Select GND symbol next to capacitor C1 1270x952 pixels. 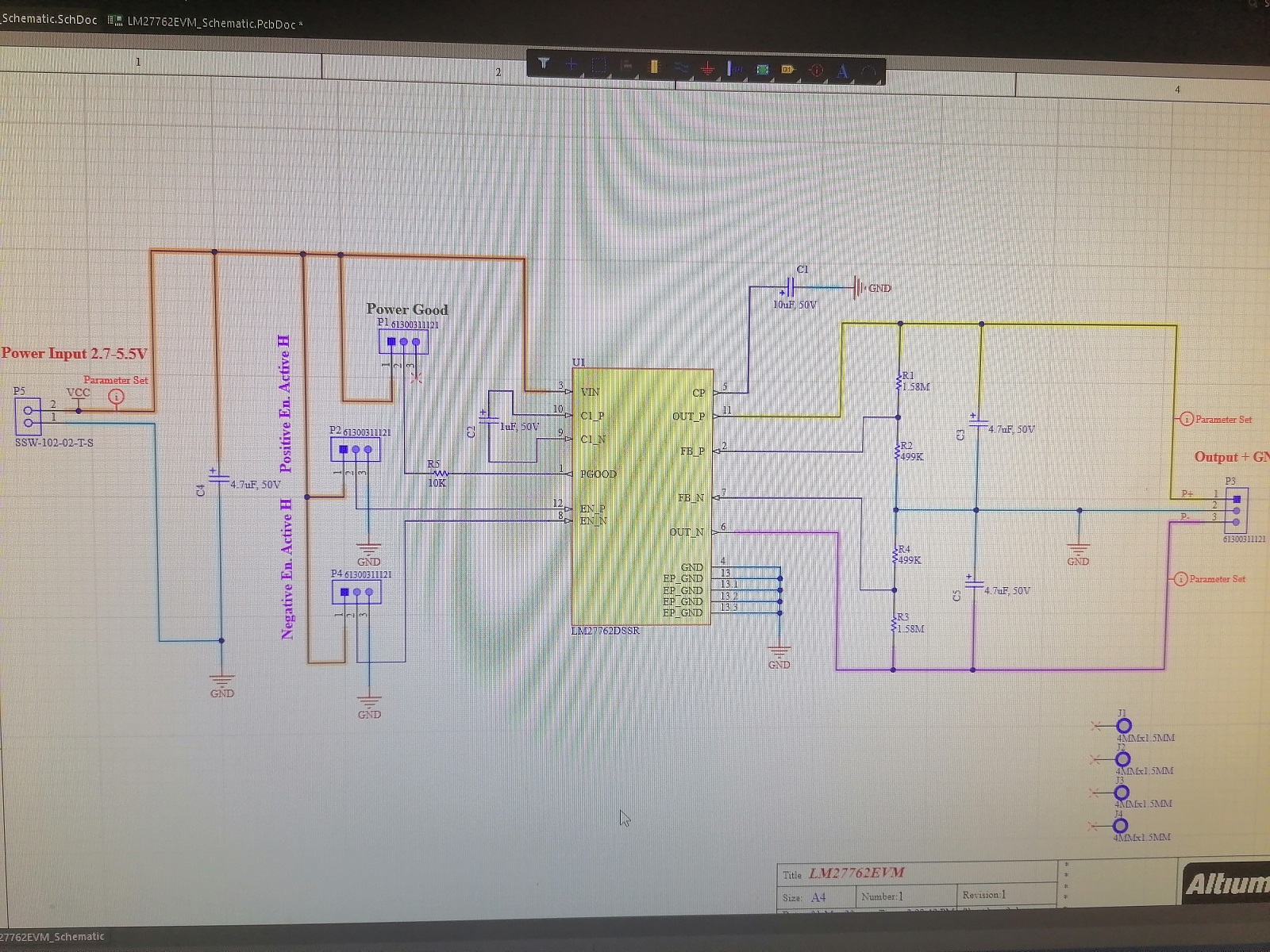(x=860, y=287)
